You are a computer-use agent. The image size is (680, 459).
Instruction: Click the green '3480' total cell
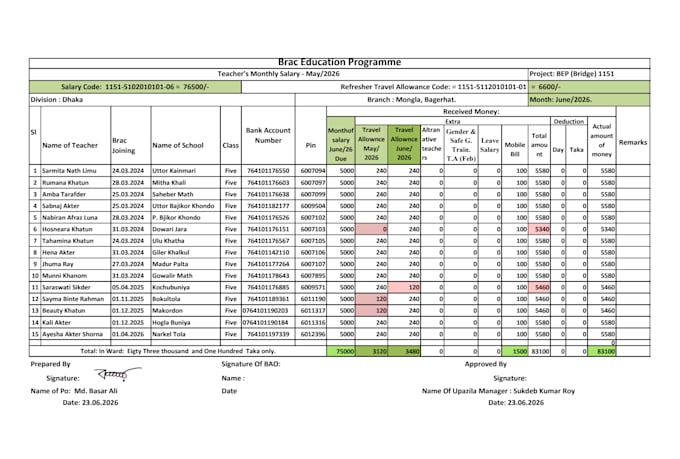point(404,351)
